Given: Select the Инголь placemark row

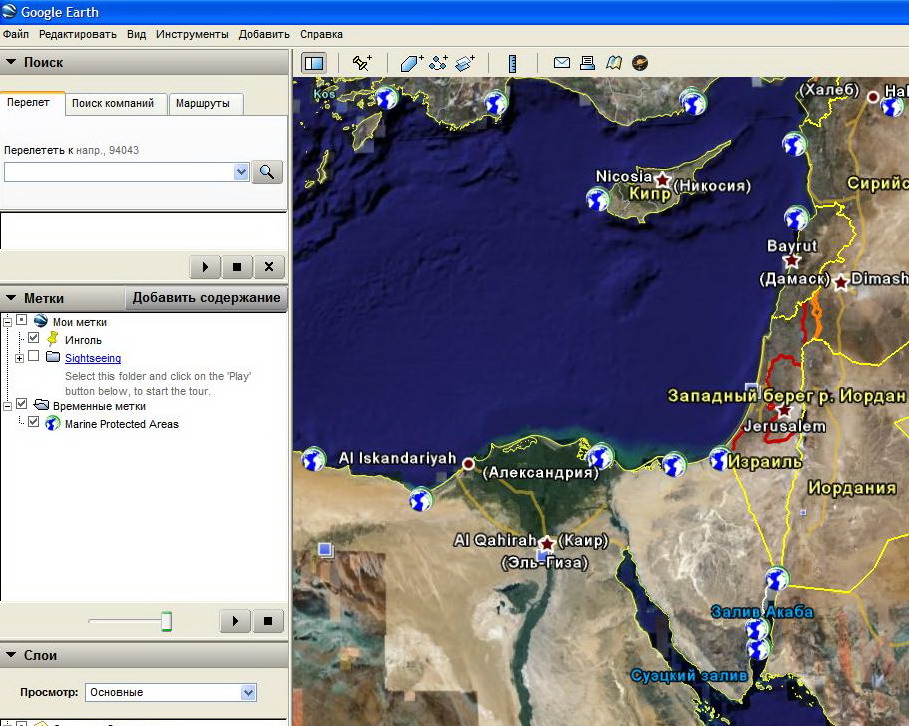Looking at the screenshot, I should [83, 340].
